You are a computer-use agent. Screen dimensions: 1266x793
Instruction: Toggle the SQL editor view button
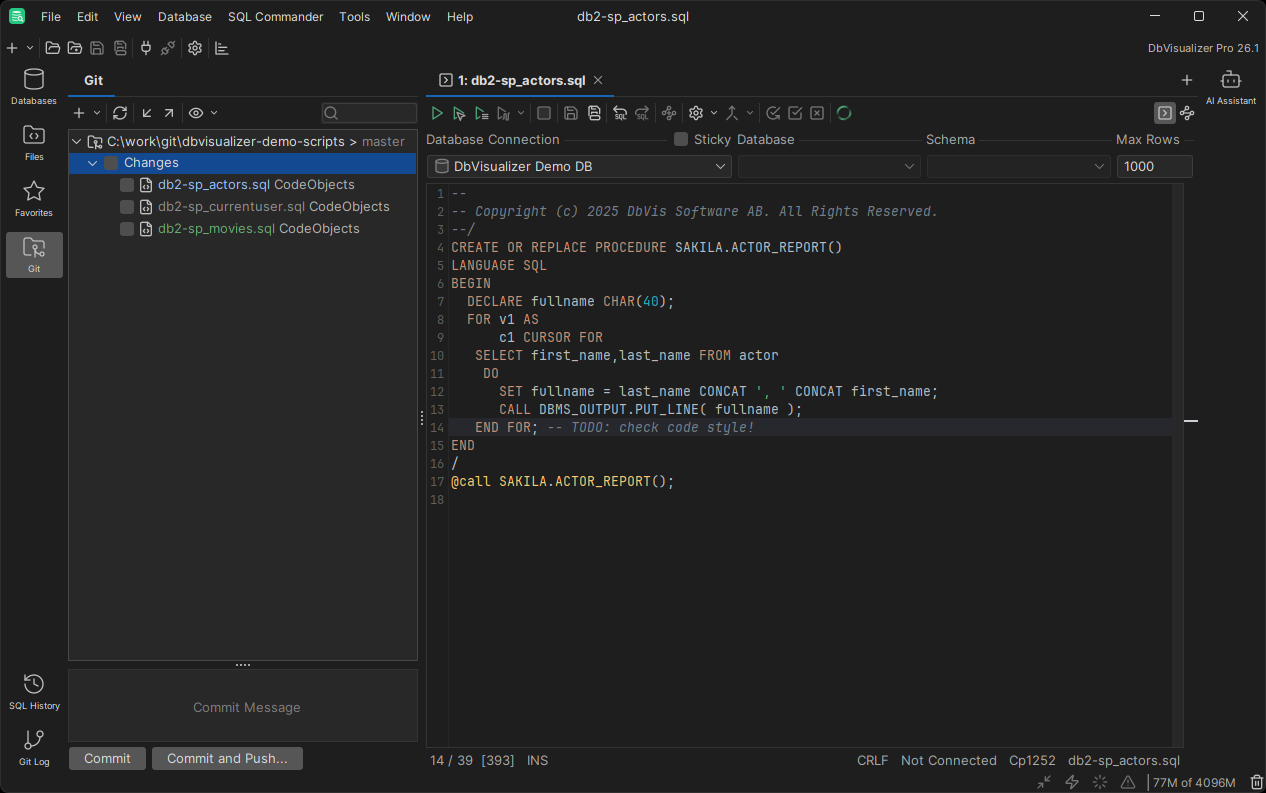[x=1165, y=113]
